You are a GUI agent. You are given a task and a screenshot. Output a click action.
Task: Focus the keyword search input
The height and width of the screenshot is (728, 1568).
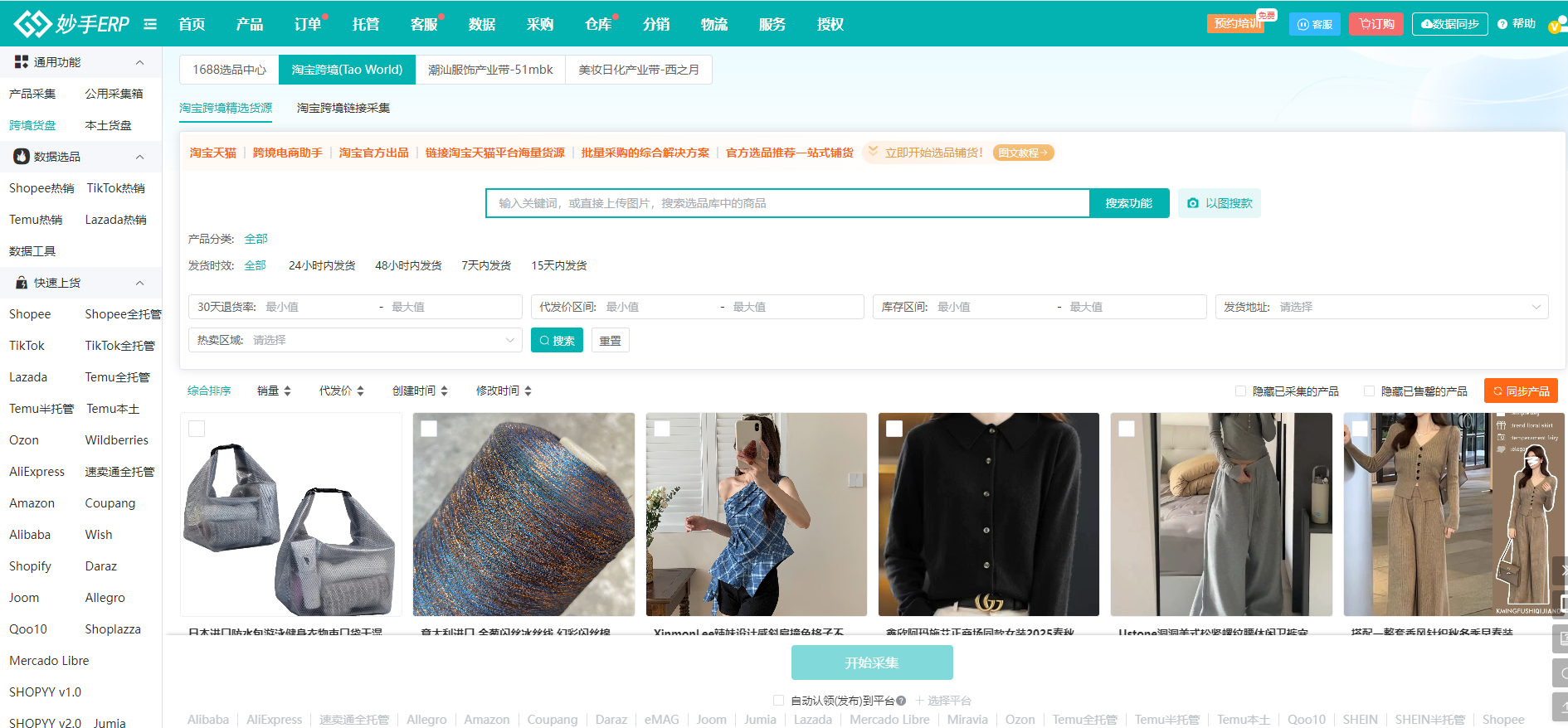[787, 203]
